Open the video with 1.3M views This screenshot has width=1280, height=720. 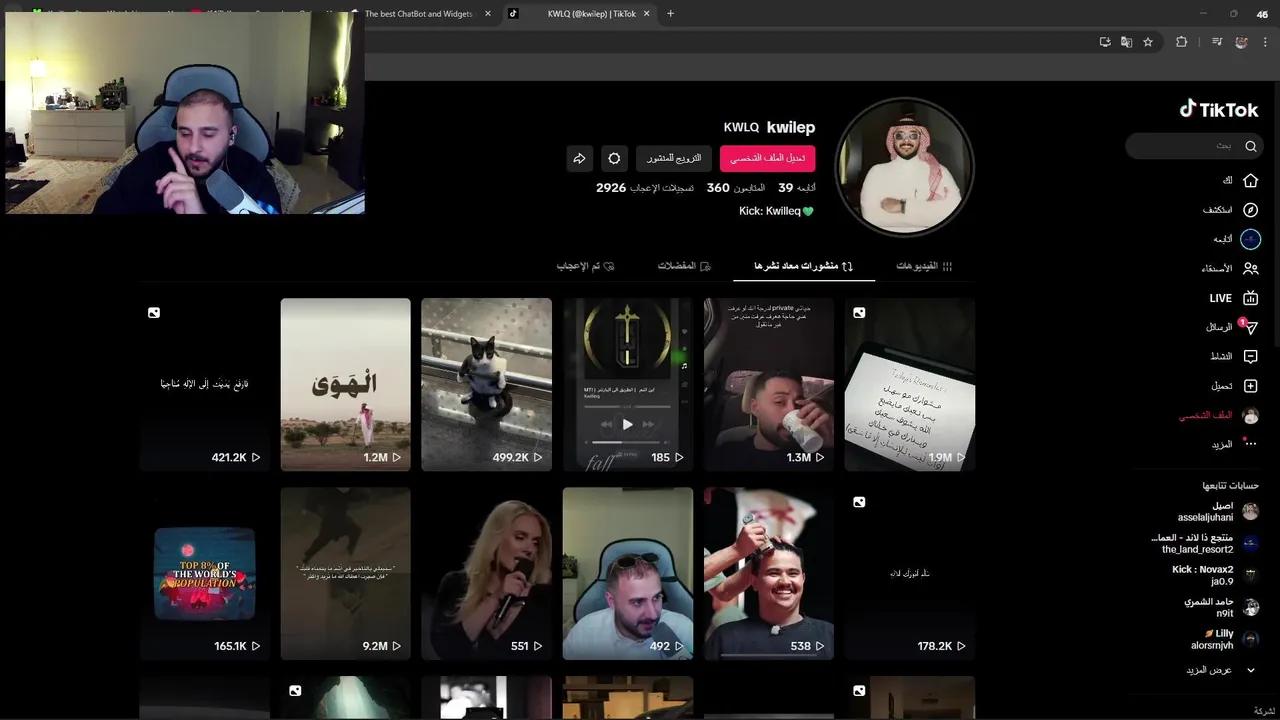769,384
